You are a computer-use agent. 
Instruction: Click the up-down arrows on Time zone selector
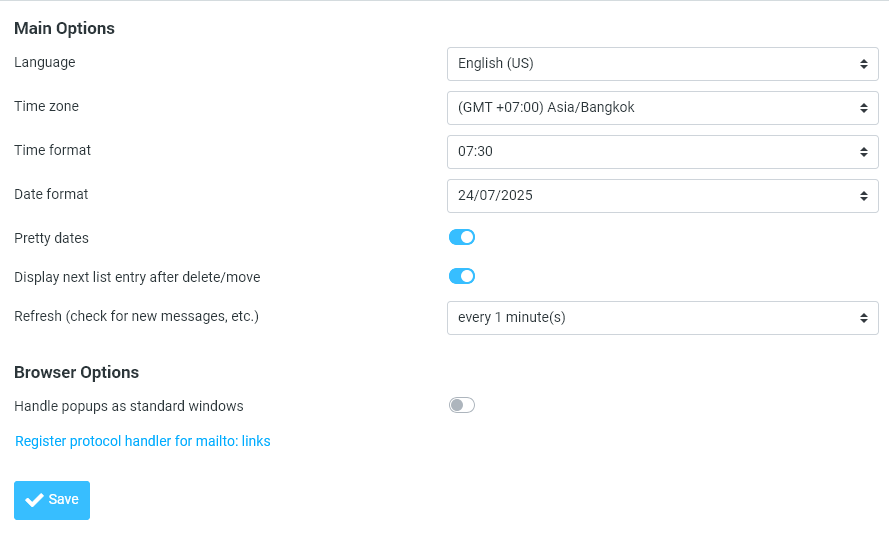(x=863, y=108)
